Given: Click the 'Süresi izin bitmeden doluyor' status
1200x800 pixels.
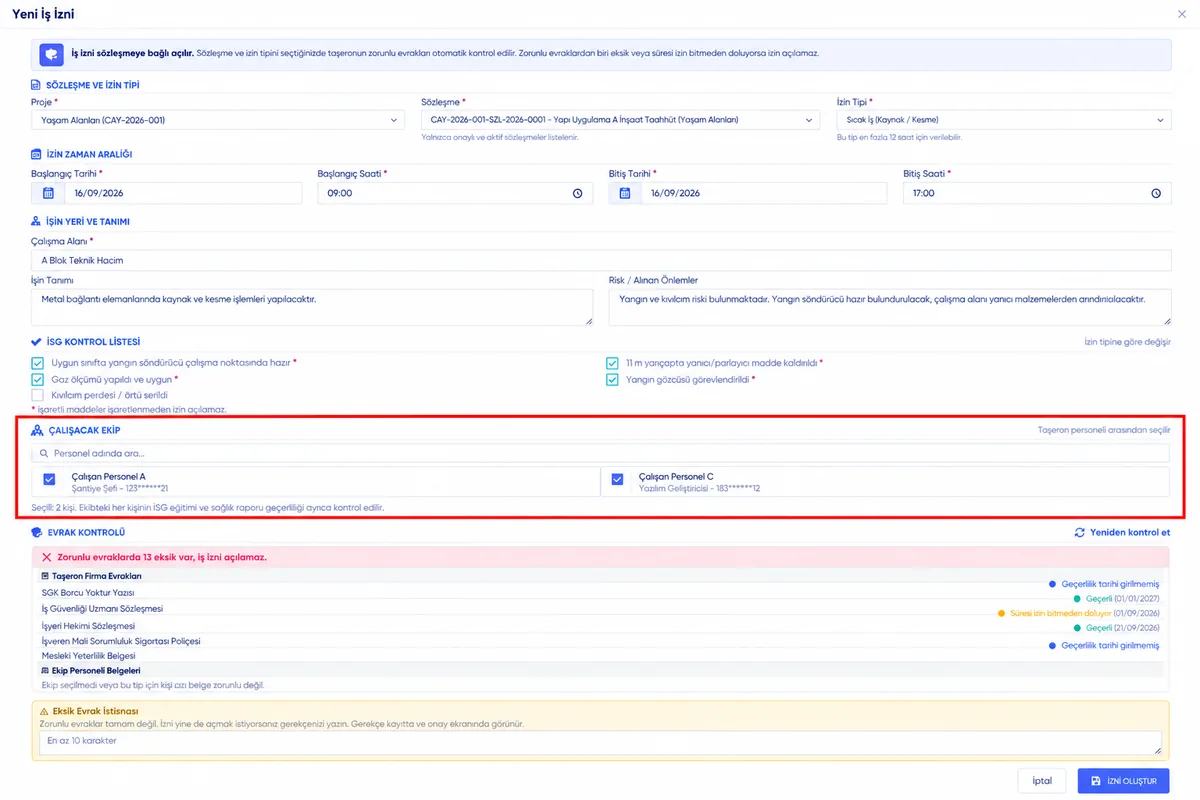Looking at the screenshot, I should tap(1079, 613).
